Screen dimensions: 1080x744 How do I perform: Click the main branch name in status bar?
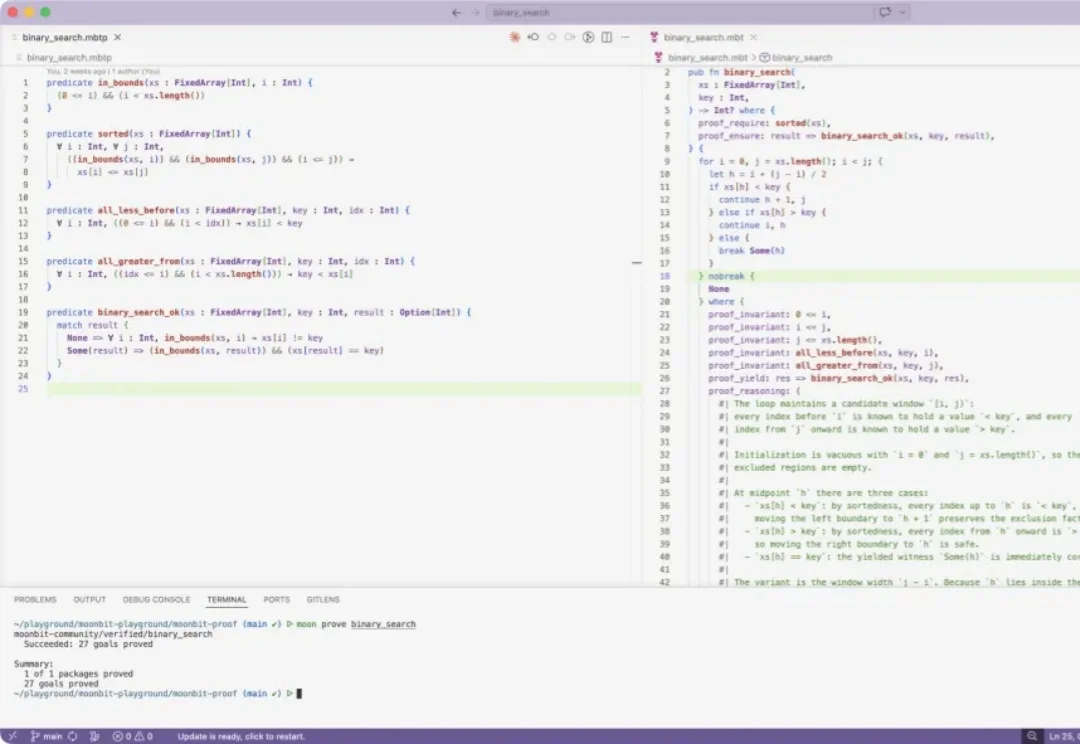pyautogui.click(x=52, y=736)
